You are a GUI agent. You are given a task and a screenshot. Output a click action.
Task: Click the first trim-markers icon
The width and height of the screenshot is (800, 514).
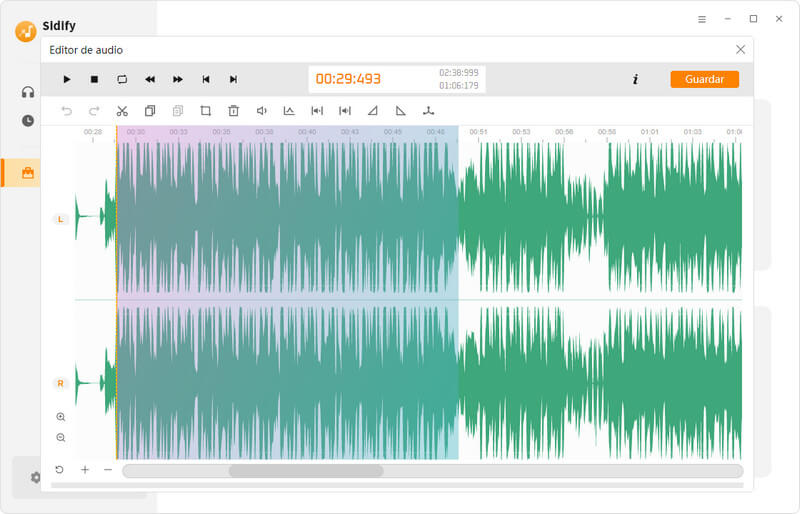point(317,111)
